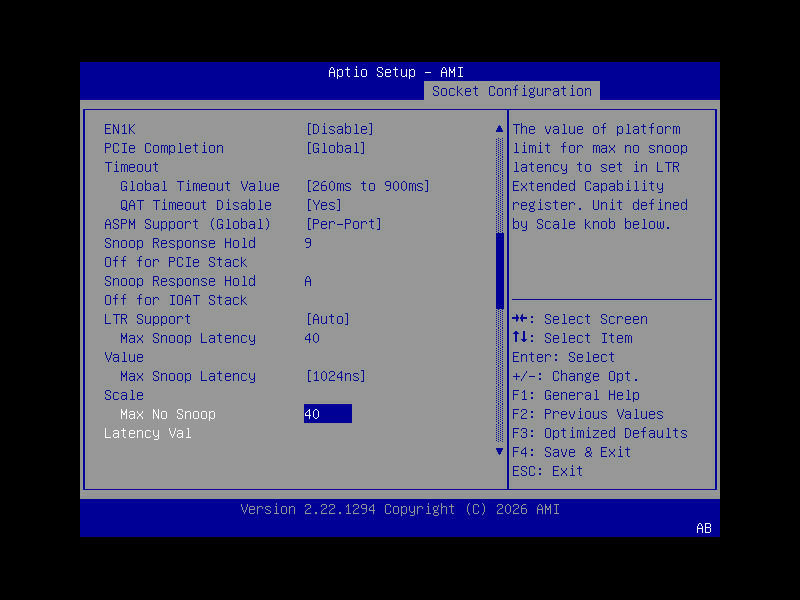
Task: Click the scrollbar thumb in settings list
Action: click(x=499, y=271)
